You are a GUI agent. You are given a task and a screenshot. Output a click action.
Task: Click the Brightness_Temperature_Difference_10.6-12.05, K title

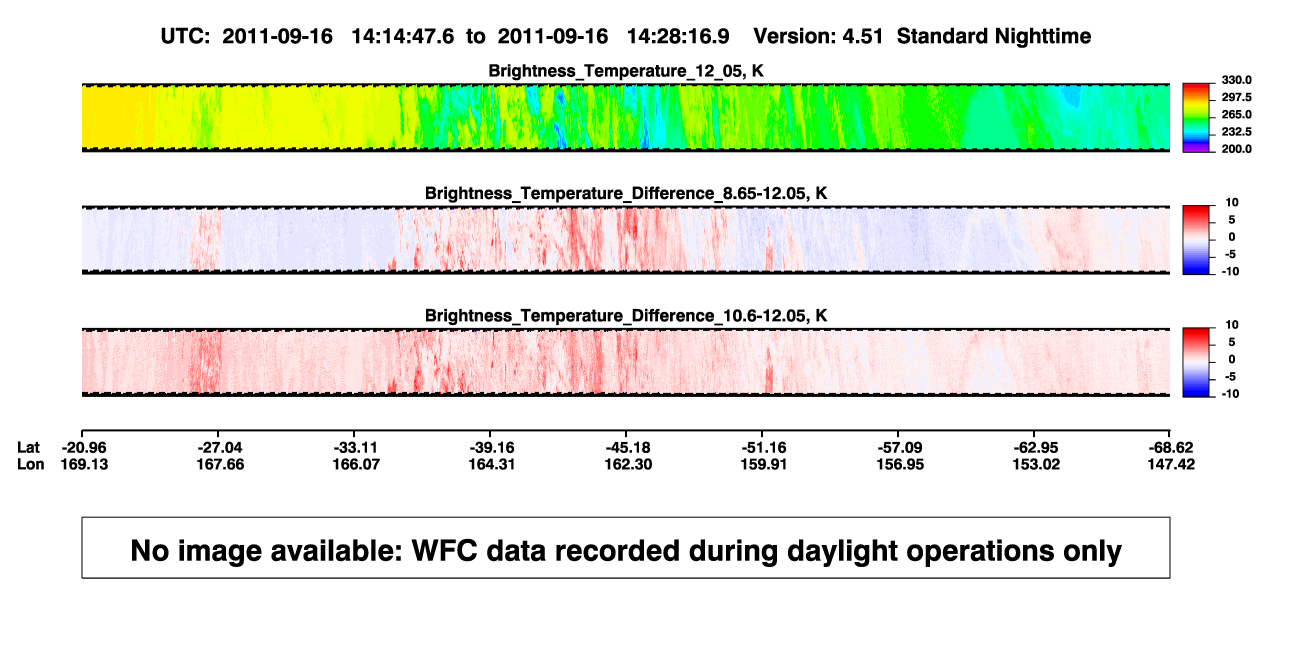625,316
